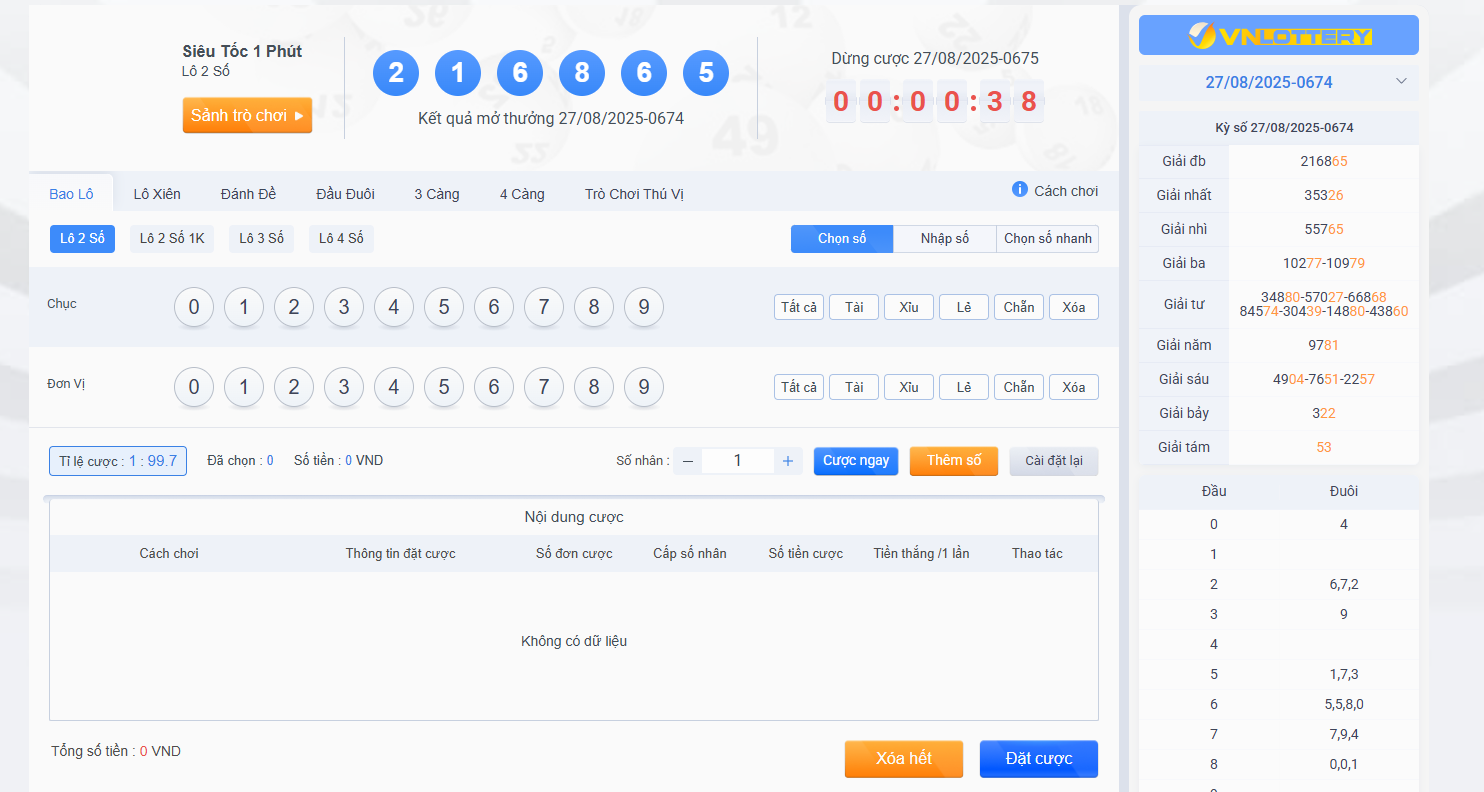This screenshot has height=792, width=1484.
Task: Toggle the Chẵn filter for the Đơn Vị row
Action: coord(1018,387)
